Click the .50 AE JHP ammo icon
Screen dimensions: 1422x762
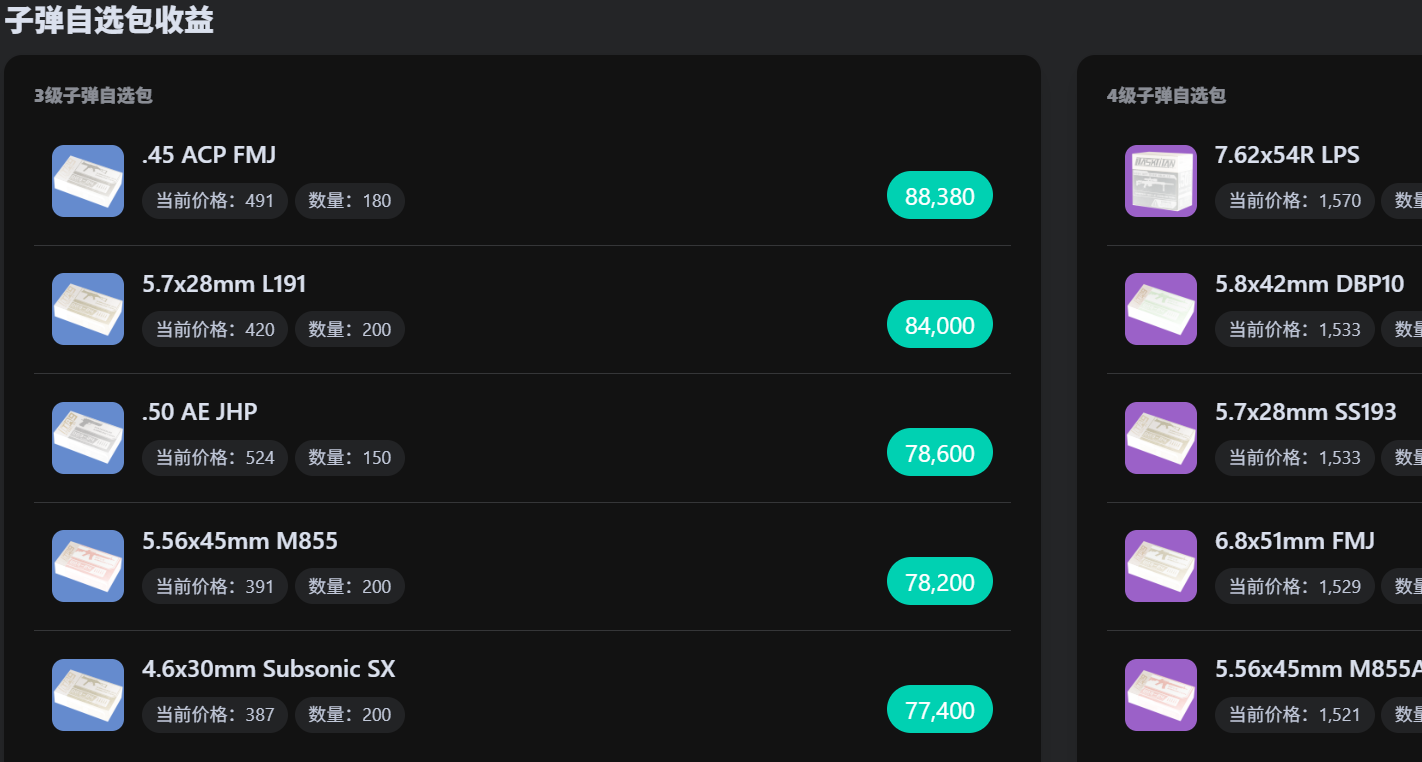88,438
